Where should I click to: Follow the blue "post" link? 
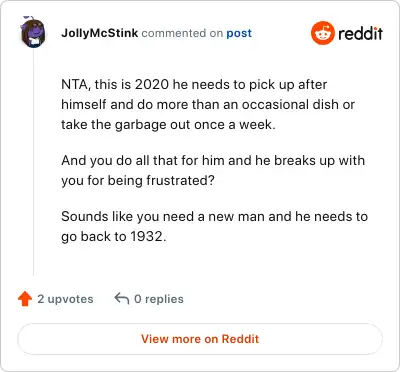point(239,34)
